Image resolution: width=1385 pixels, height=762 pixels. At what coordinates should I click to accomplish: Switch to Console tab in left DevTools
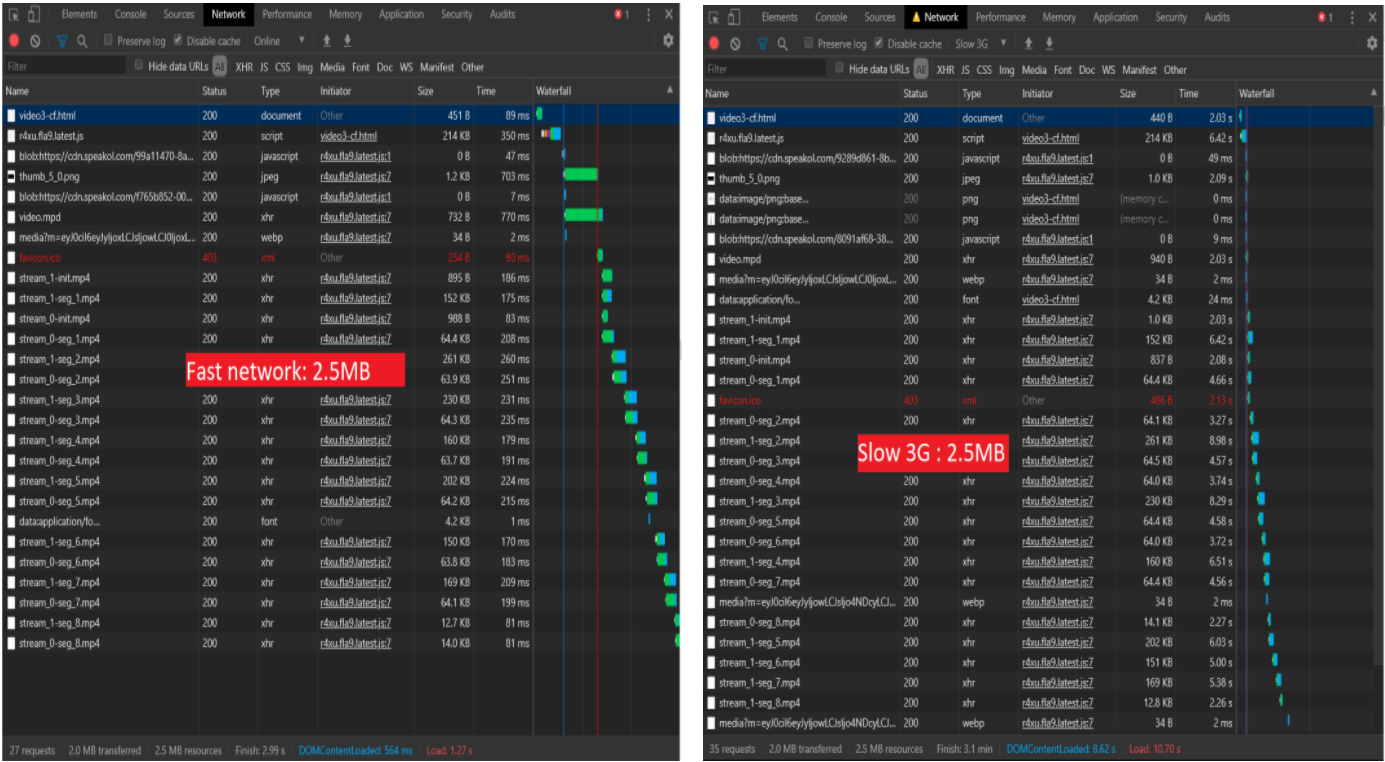pos(131,15)
